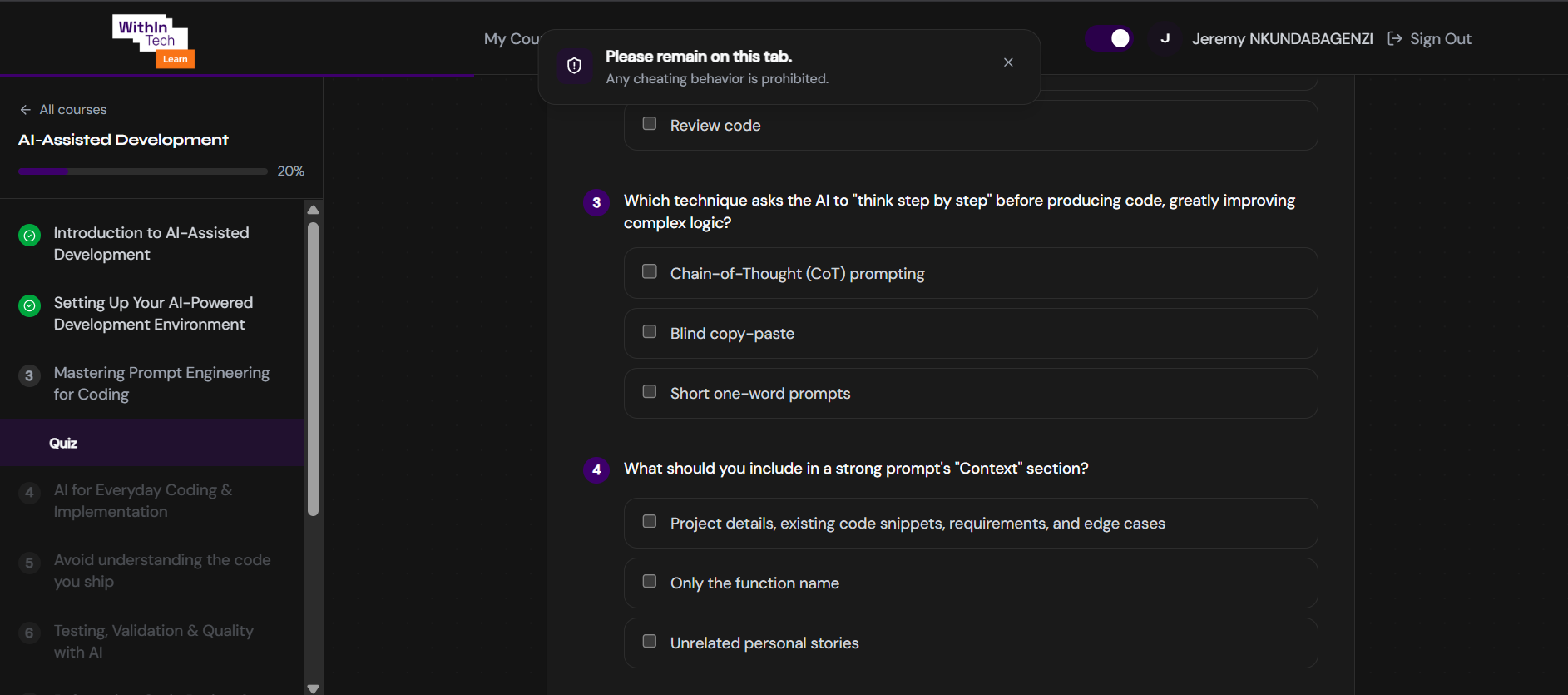Open Avoid understanding the code you ship

(x=162, y=571)
